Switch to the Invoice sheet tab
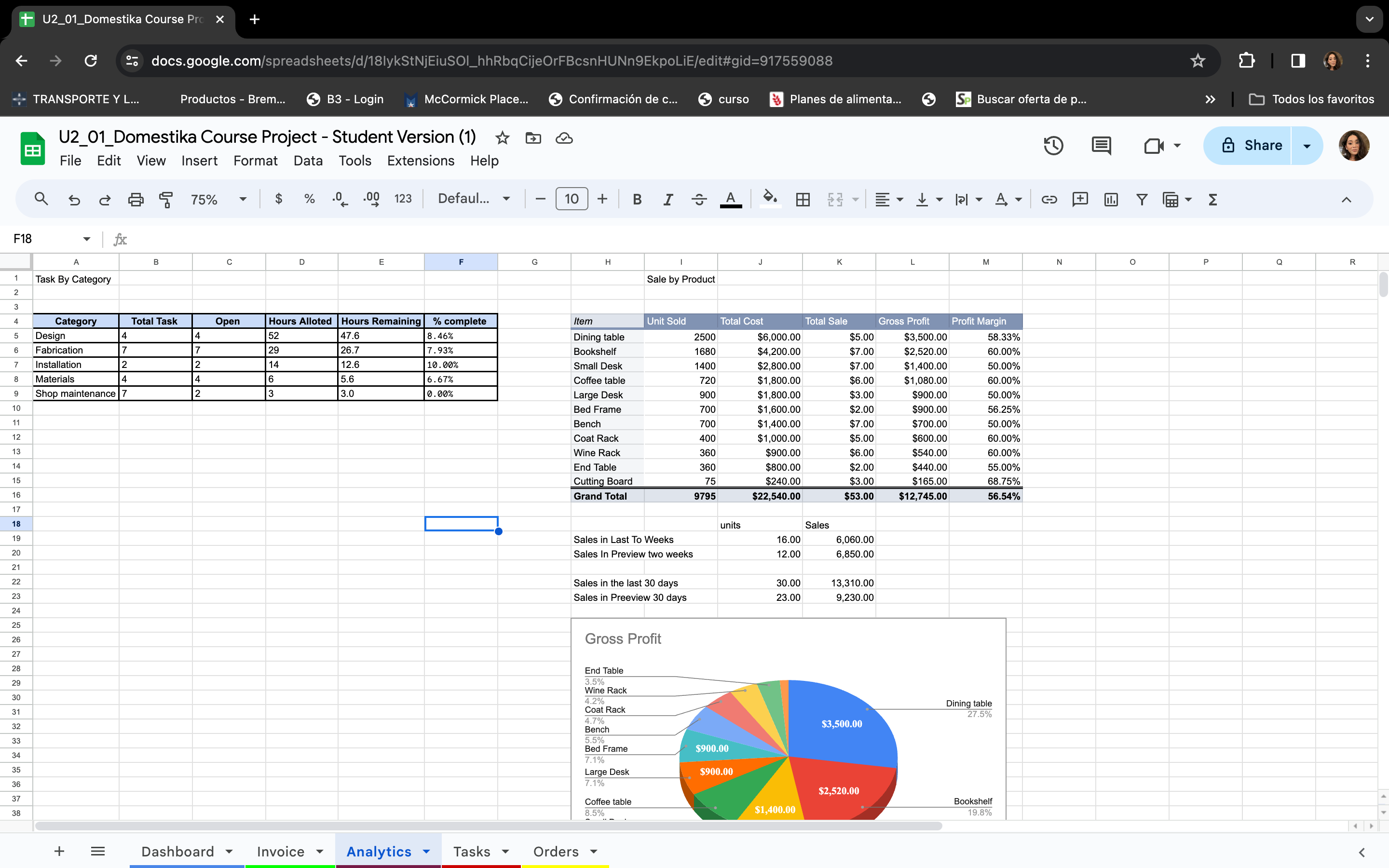 (281, 851)
